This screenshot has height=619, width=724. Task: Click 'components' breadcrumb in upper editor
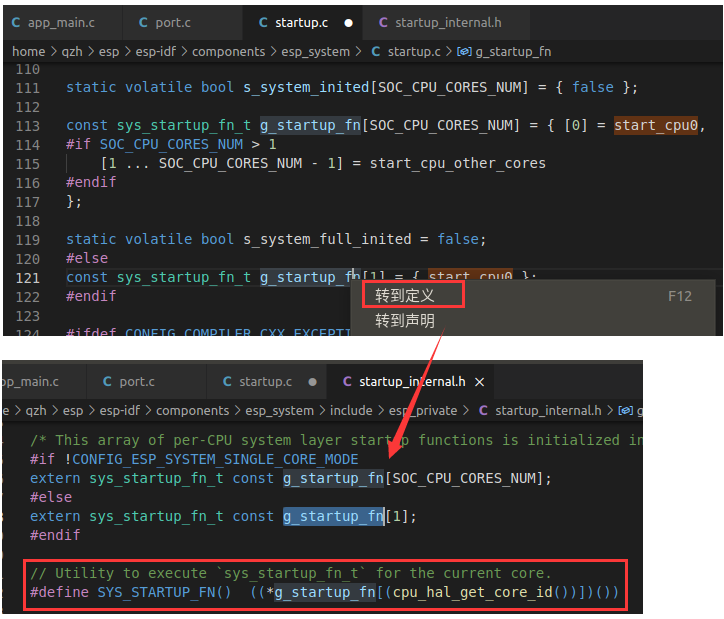tap(229, 52)
